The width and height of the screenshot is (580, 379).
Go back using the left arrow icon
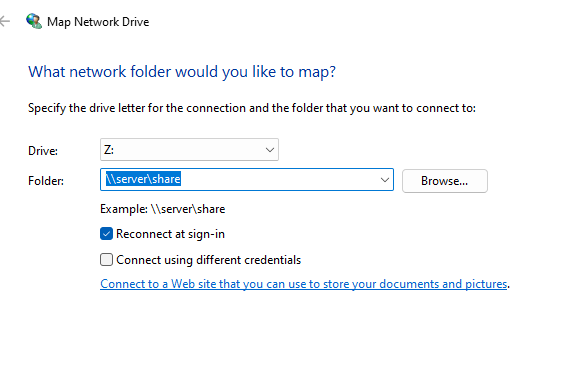pyautogui.click(x=5, y=21)
